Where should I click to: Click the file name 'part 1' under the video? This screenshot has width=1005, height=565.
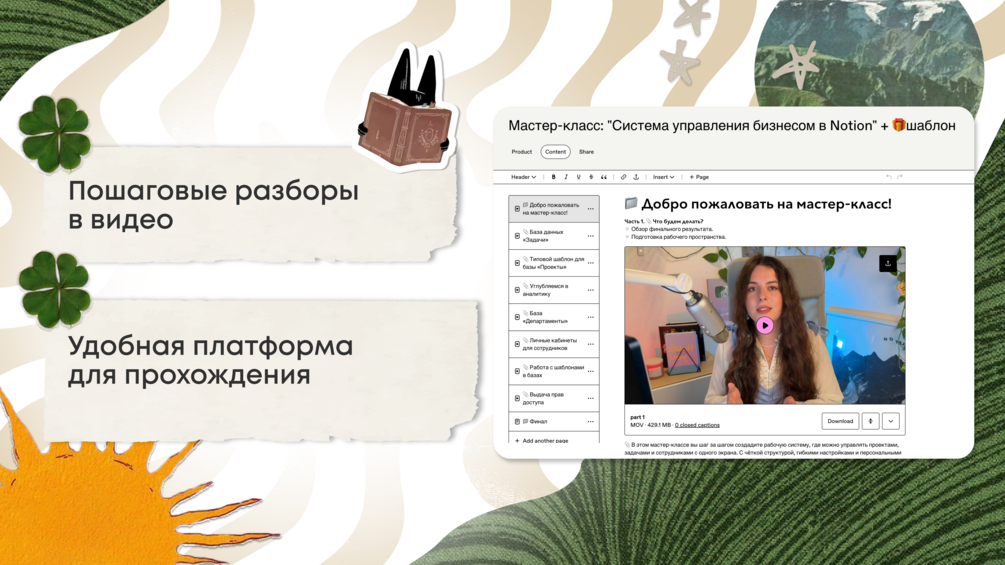pyautogui.click(x=637, y=417)
